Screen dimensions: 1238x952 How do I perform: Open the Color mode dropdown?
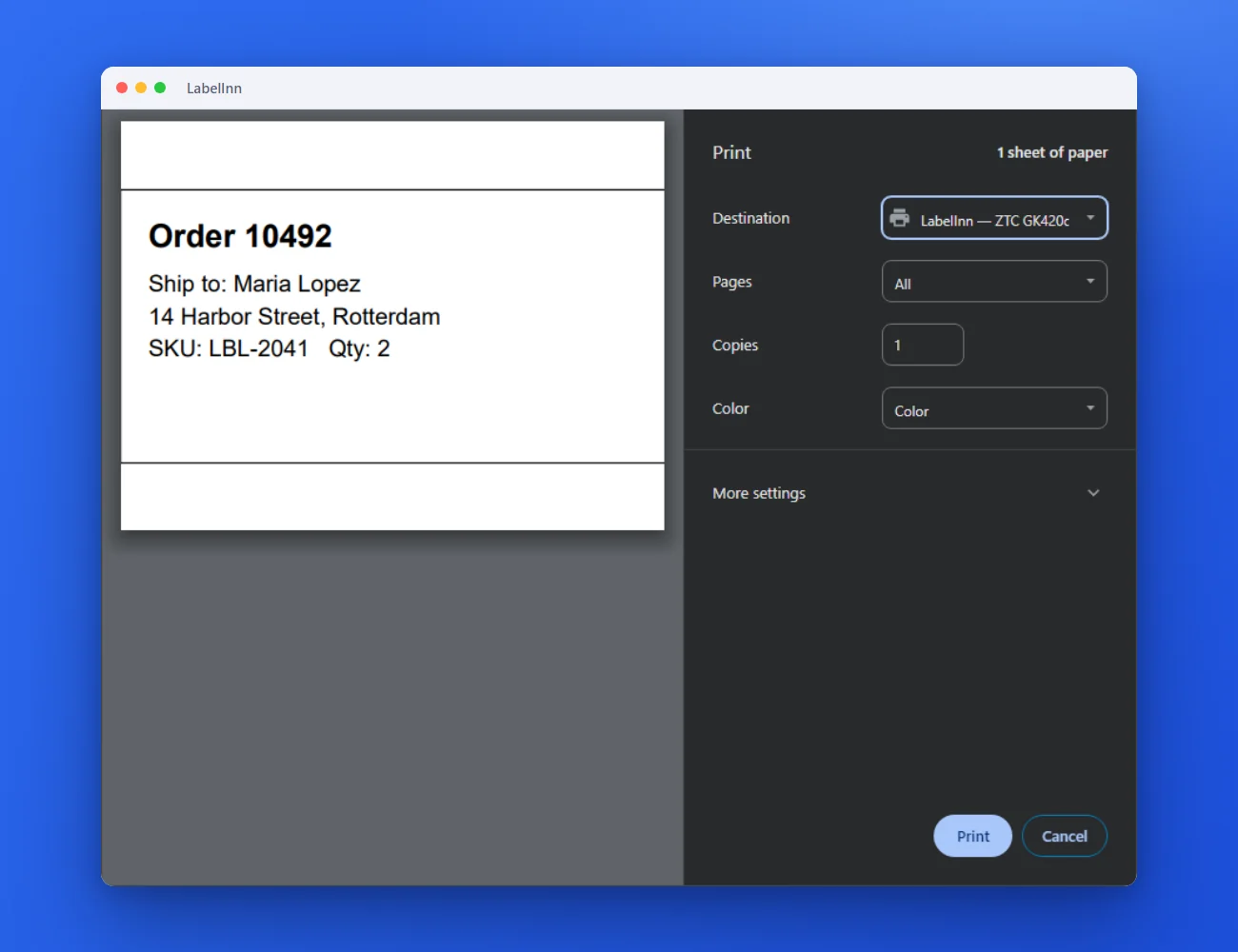click(994, 408)
